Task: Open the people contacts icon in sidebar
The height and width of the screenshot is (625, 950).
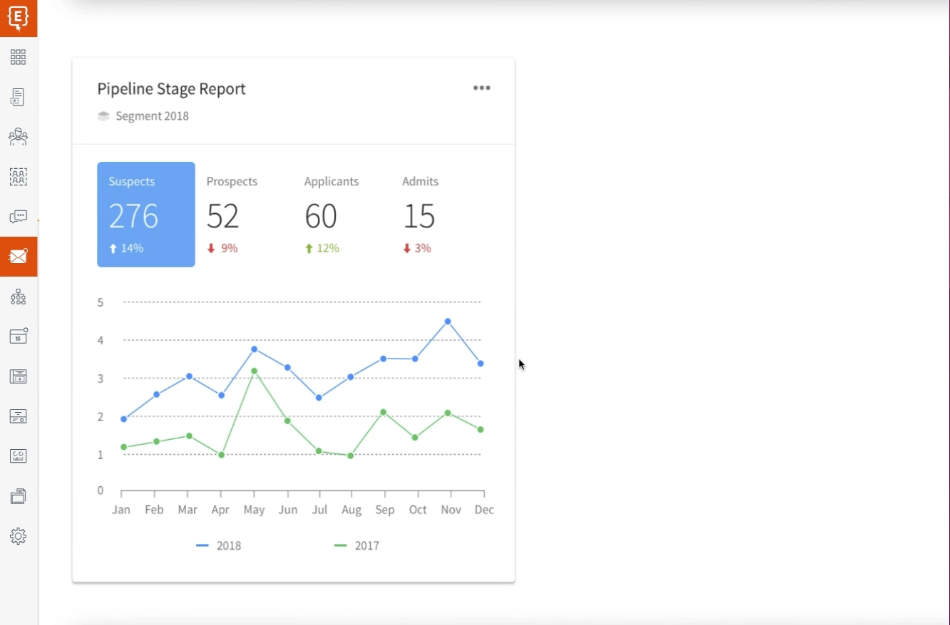Action: pos(18,137)
